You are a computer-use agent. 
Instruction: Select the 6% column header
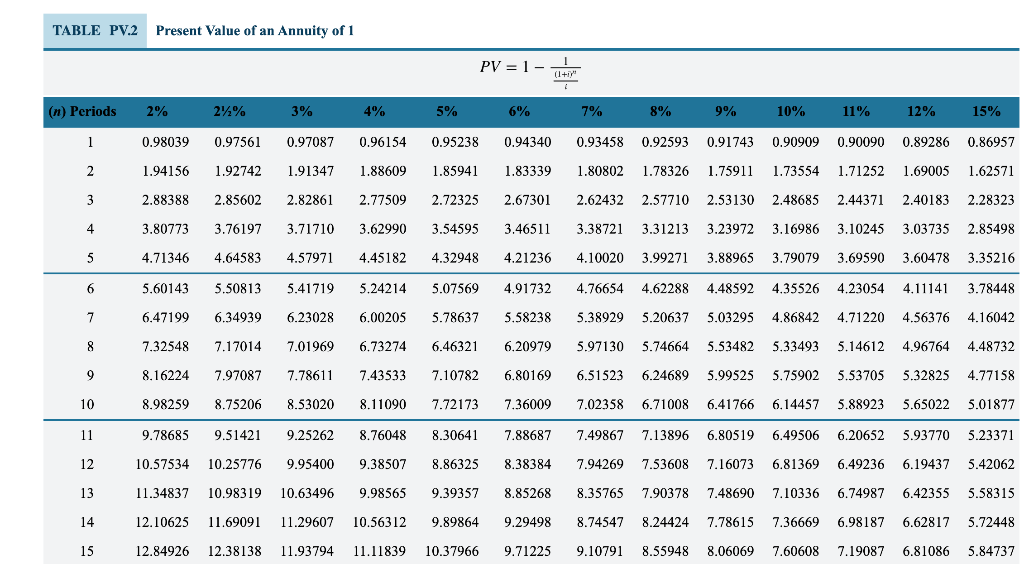[519, 112]
